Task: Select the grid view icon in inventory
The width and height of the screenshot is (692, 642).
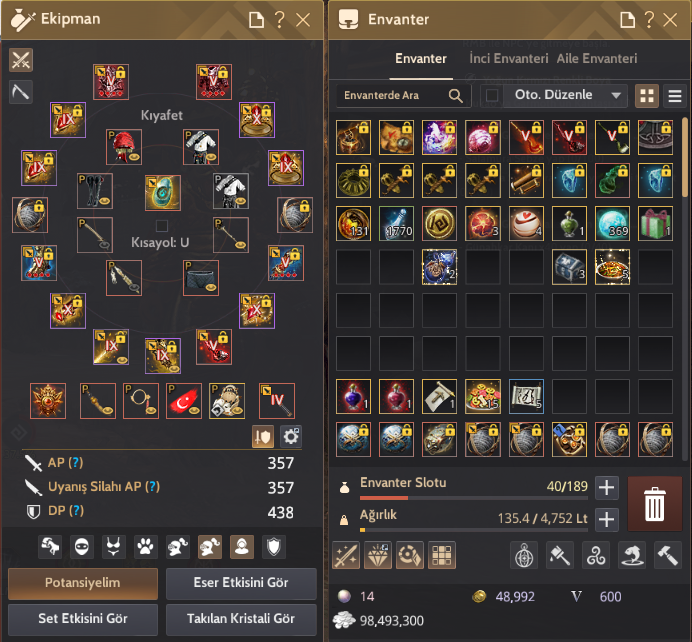Action: 647,96
